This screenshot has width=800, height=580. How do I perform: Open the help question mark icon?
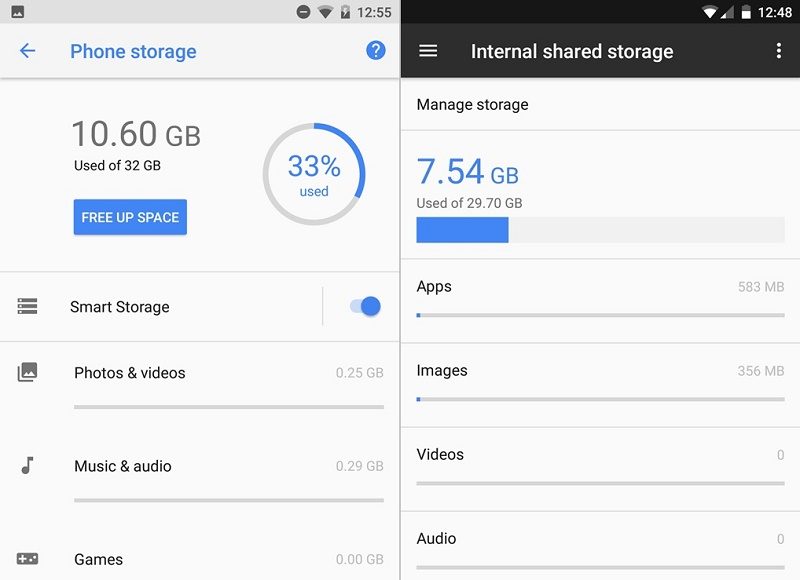click(x=376, y=50)
